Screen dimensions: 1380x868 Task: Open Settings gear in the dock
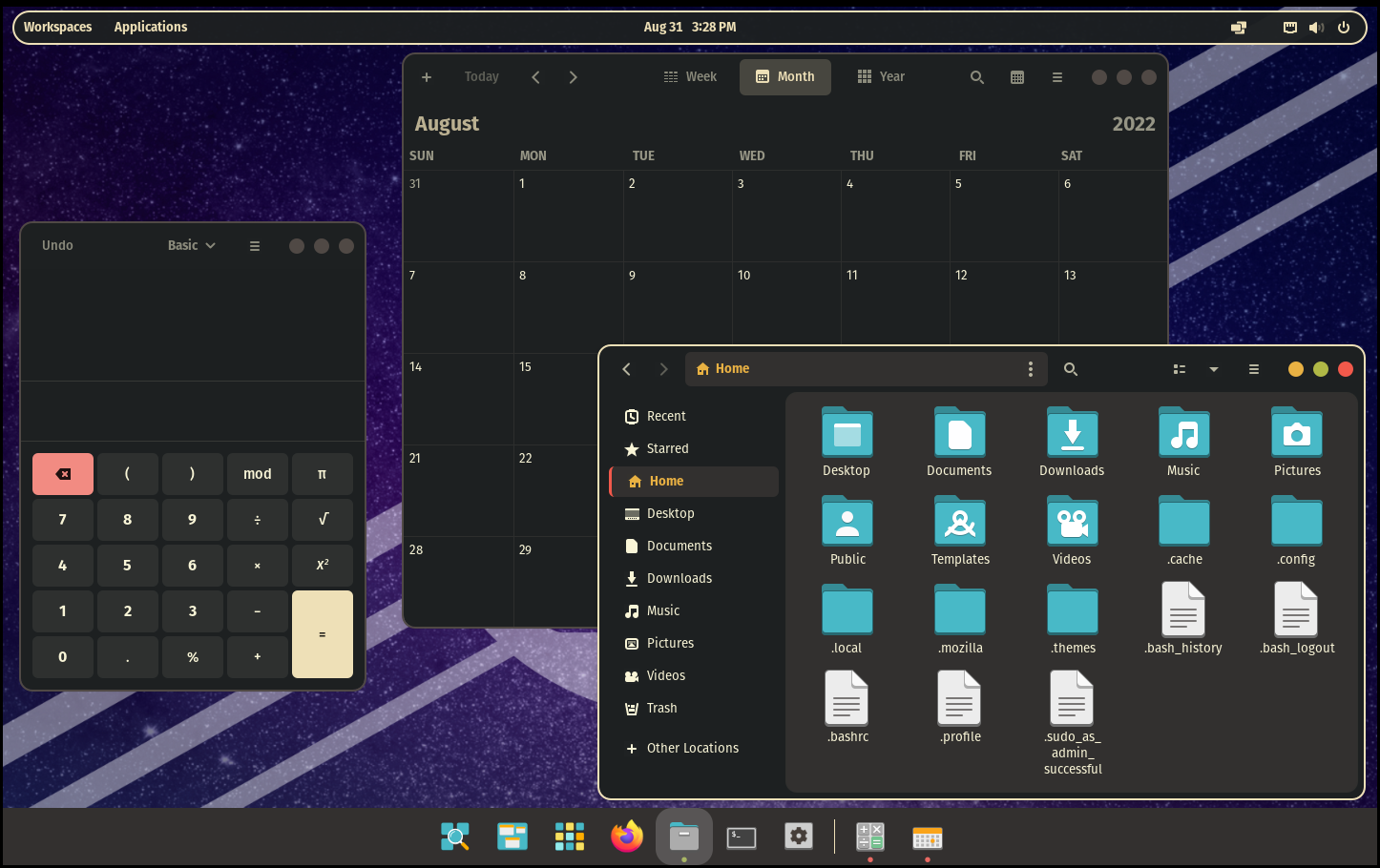click(799, 837)
